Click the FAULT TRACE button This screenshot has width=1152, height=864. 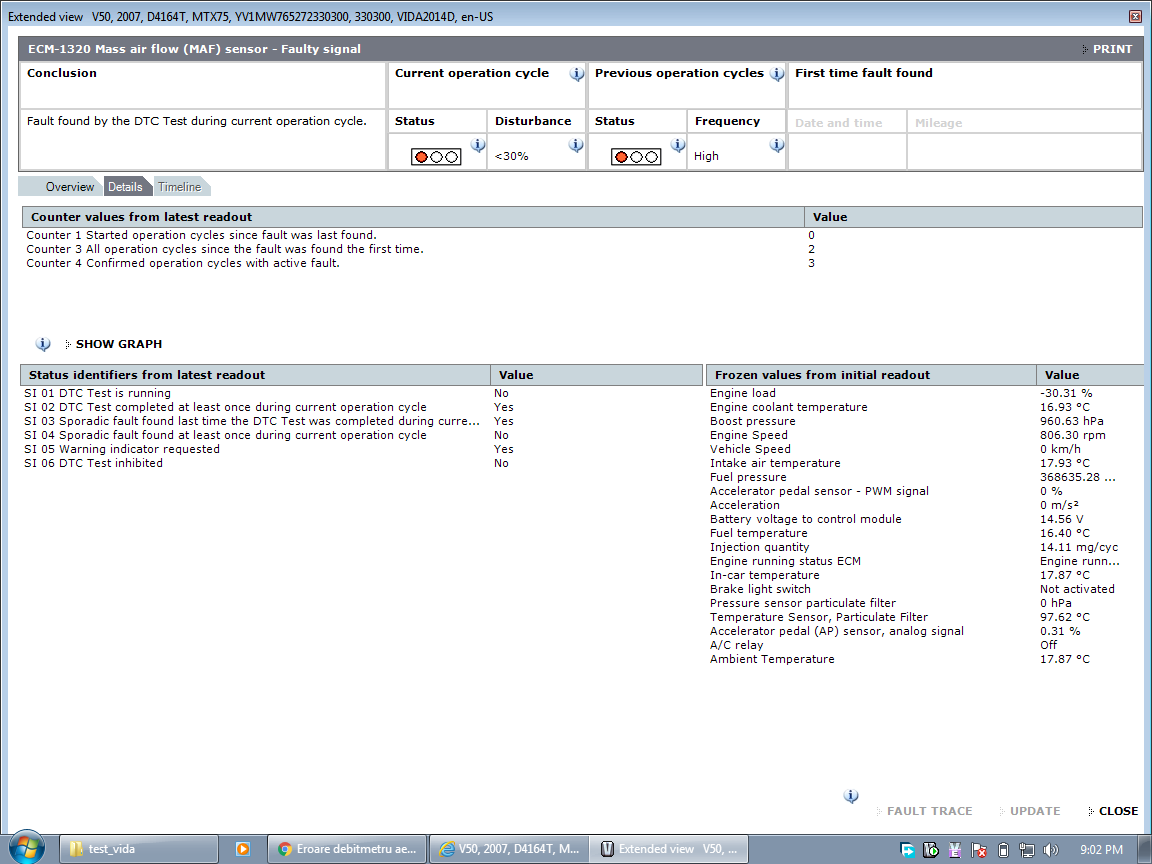tap(929, 811)
